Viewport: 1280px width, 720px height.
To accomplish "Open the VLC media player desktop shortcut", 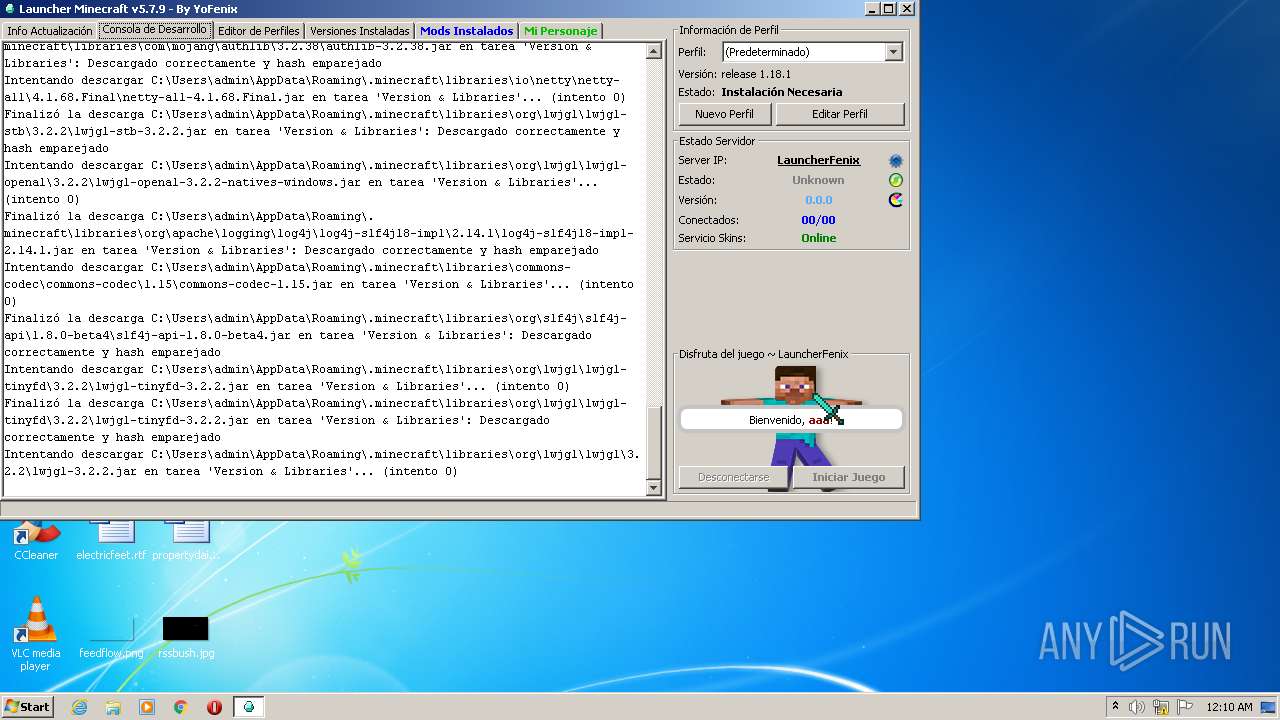I will pyautogui.click(x=36, y=633).
